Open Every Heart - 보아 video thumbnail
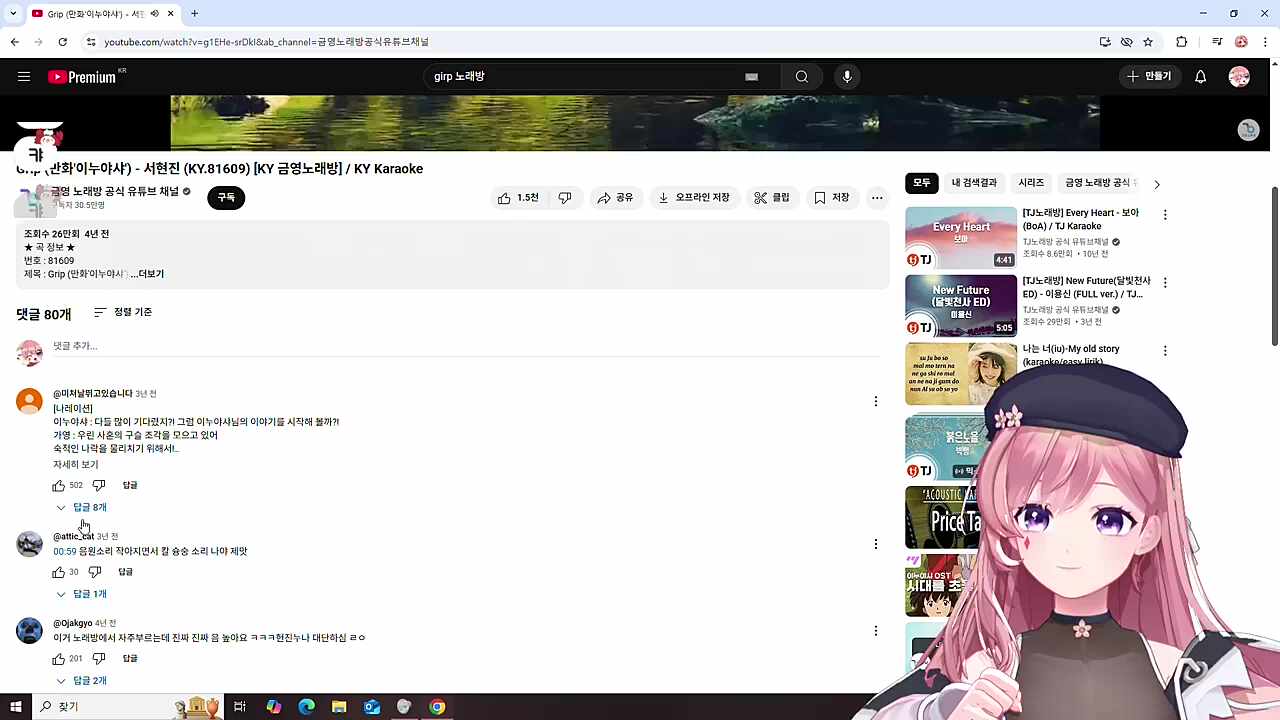This screenshot has height=720, width=1280. point(961,237)
